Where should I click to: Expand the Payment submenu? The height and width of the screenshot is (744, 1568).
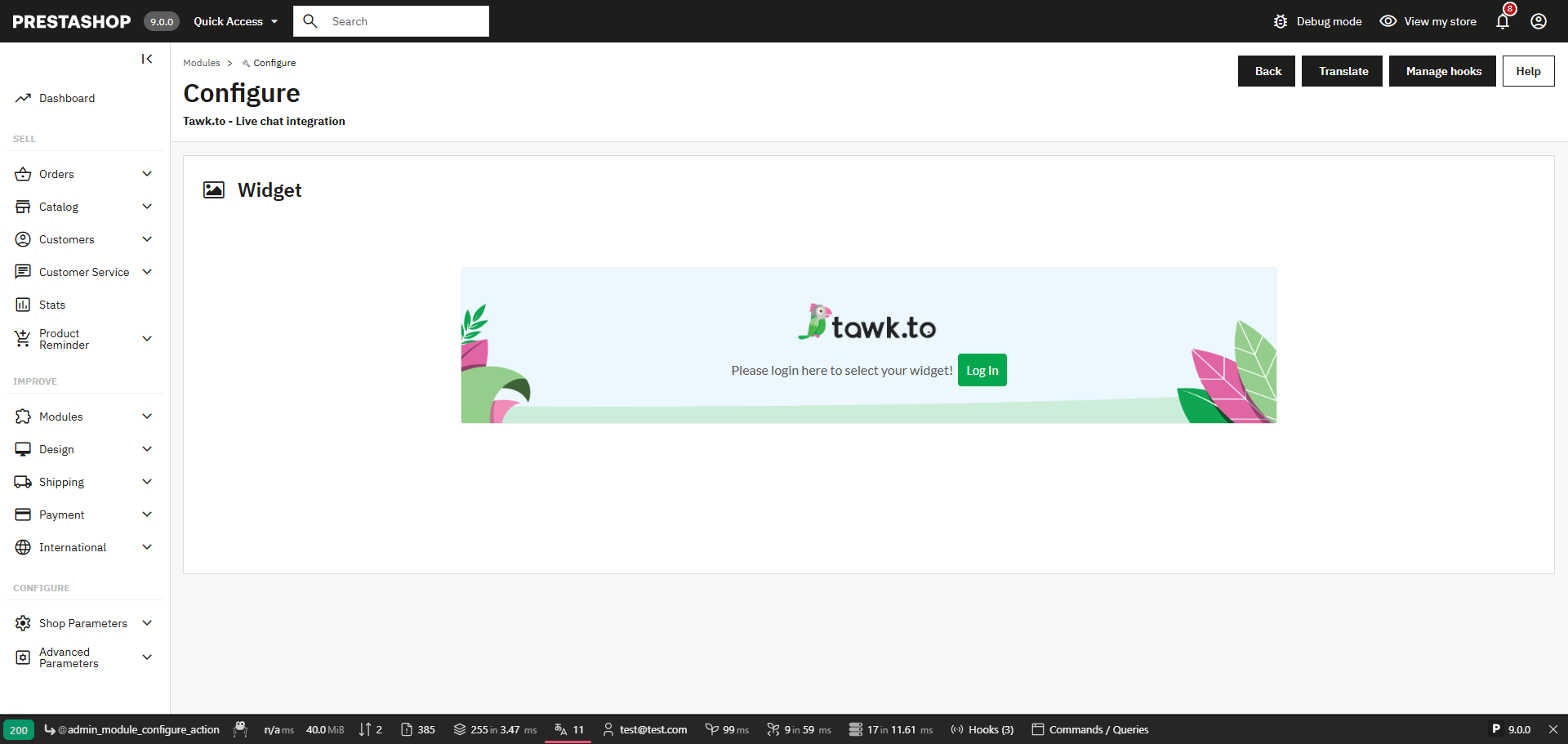click(147, 515)
